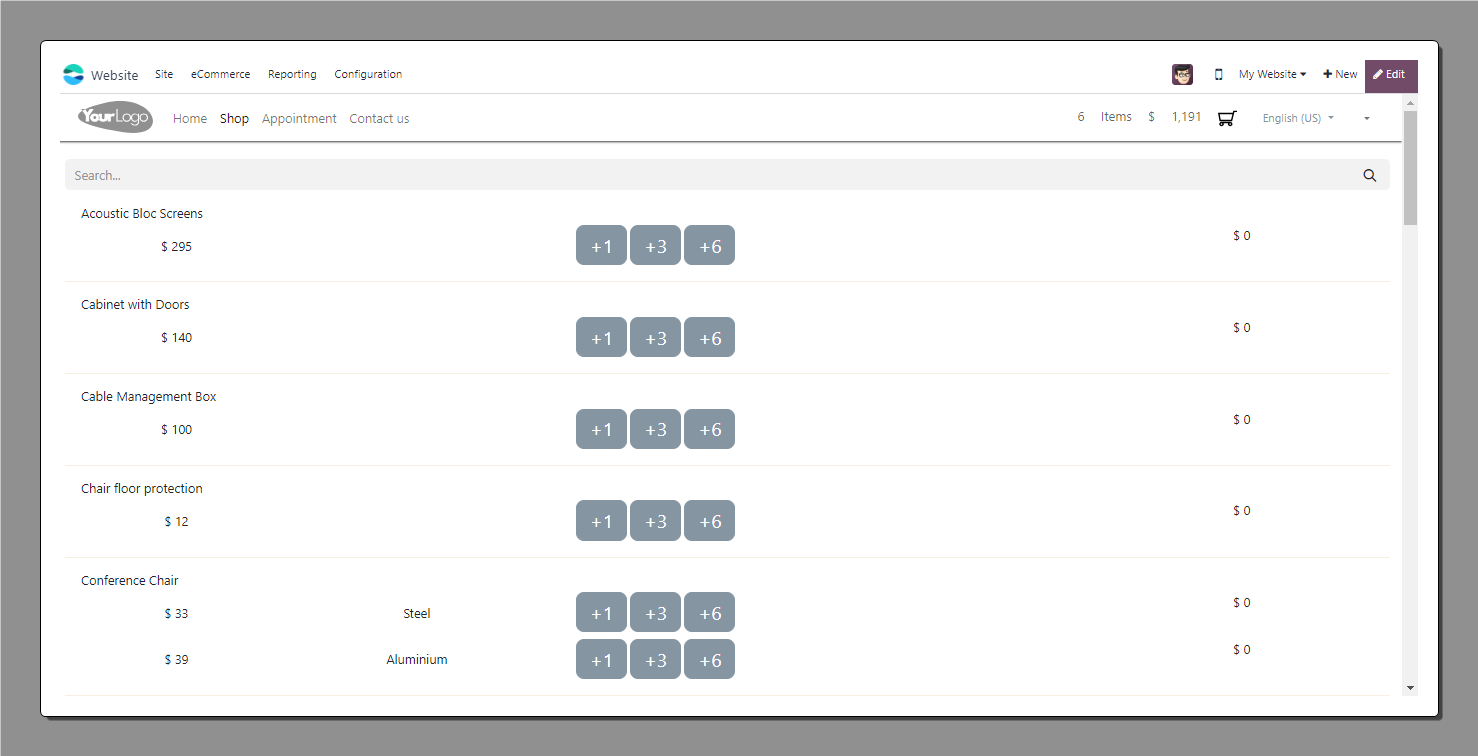1478x756 pixels.
Task: Click the Cable Management Box product name
Action: 149,396
